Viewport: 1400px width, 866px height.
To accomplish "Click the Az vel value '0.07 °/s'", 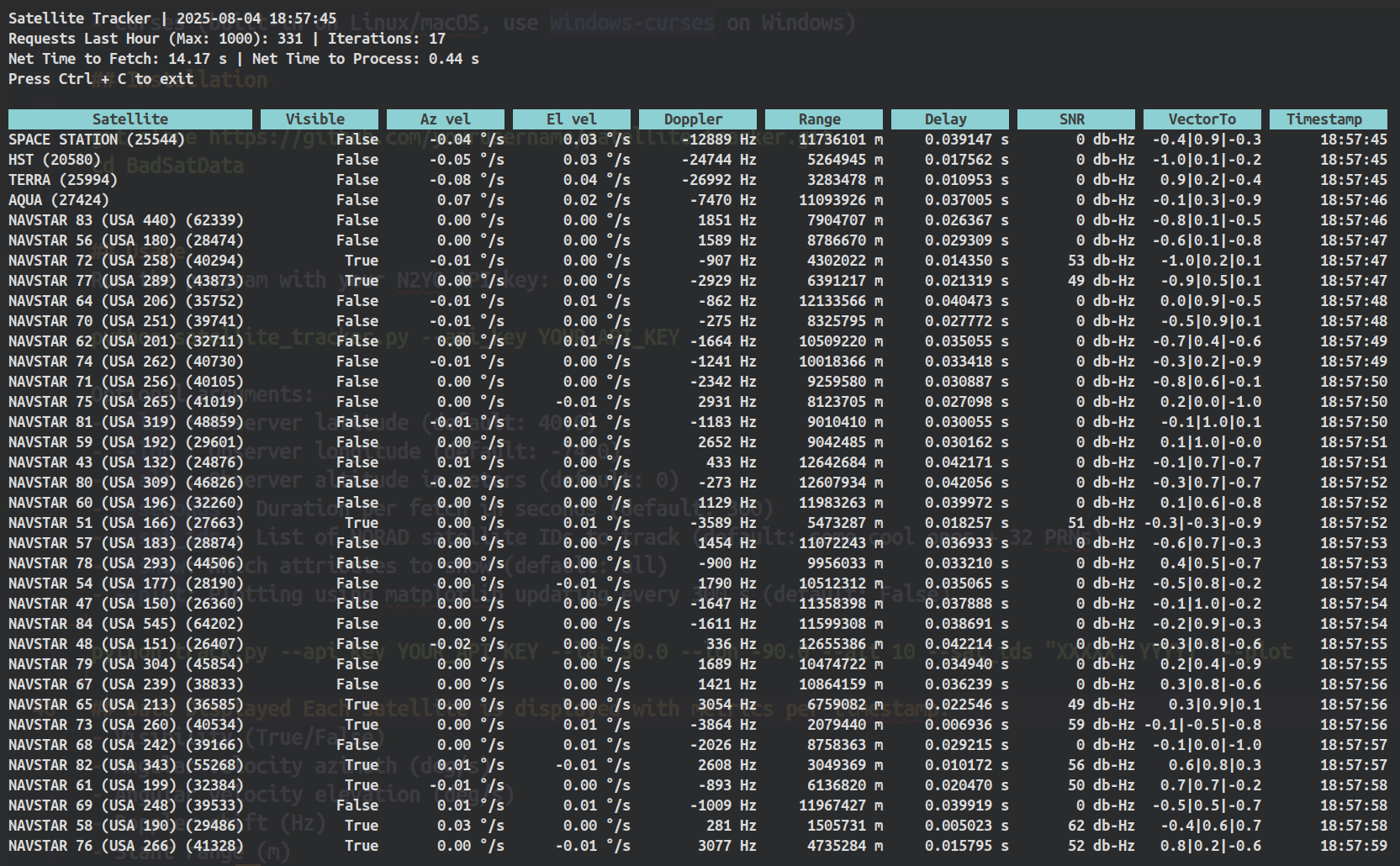I will tap(471, 200).
